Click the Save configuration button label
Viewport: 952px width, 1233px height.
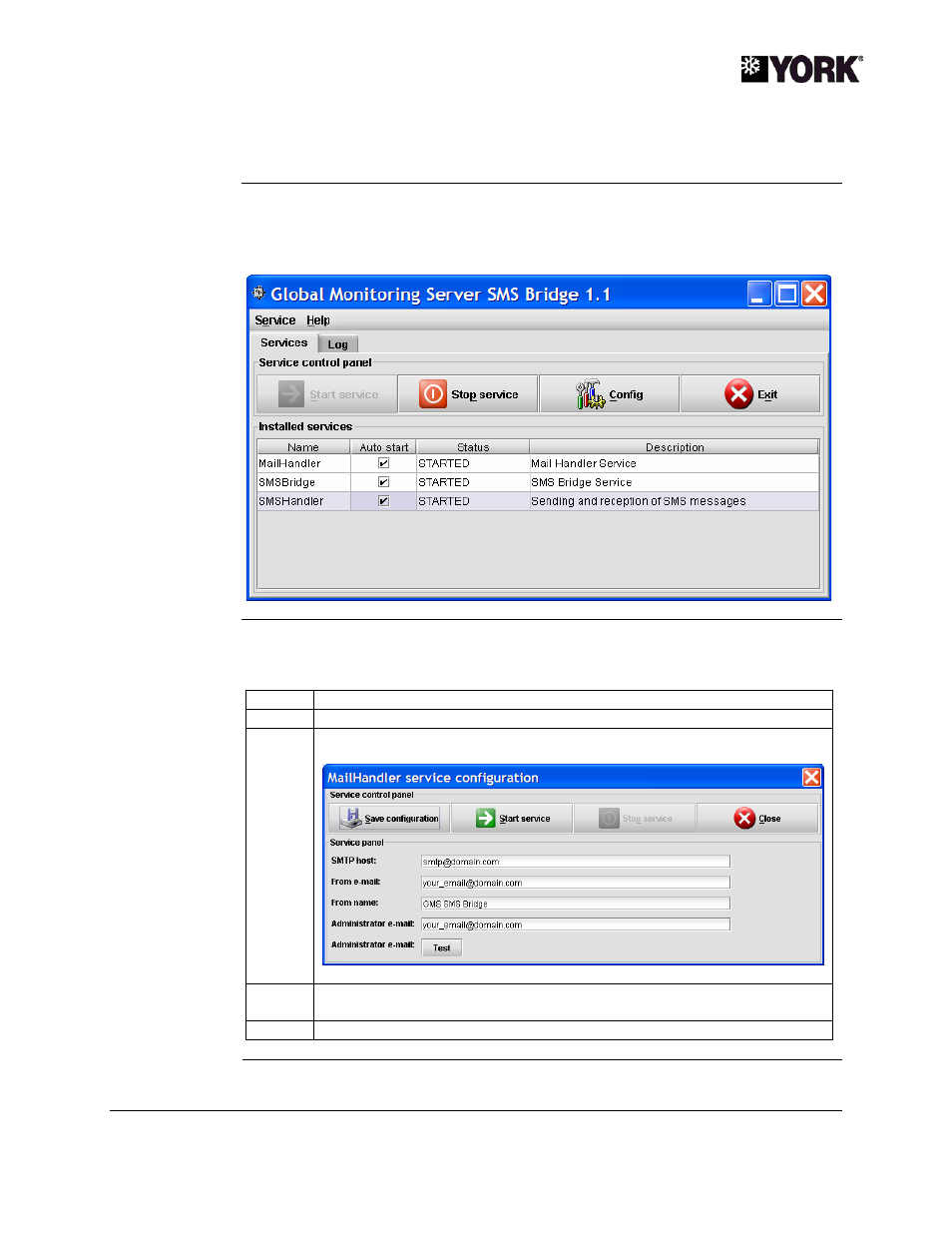[401, 819]
